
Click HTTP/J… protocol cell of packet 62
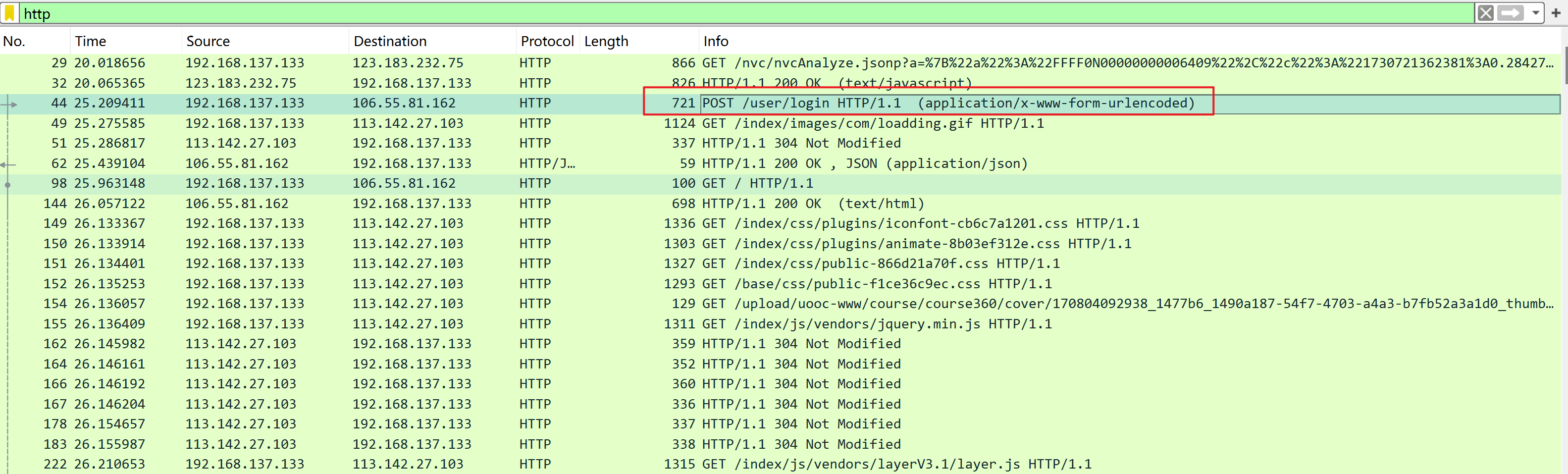pyautogui.click(x=547, y=163)
